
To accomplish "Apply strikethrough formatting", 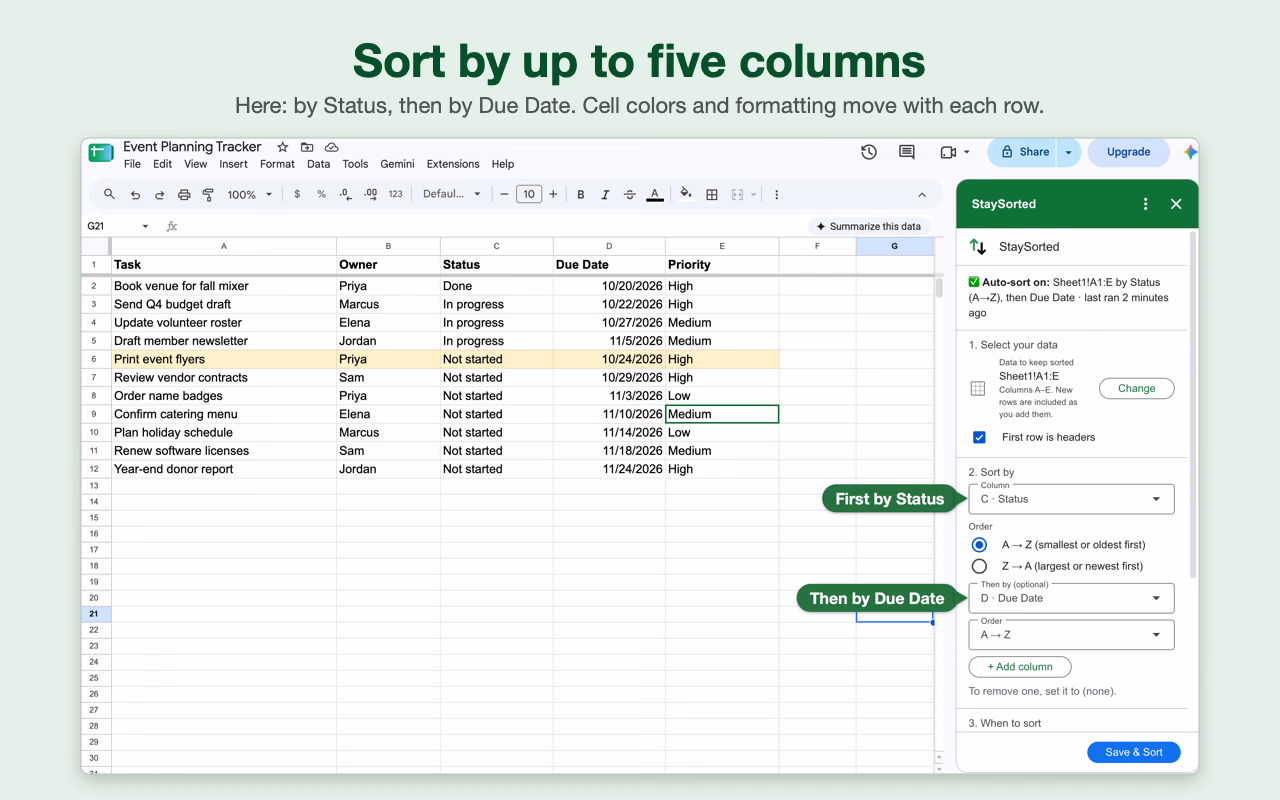I will pyautogui.click(x=629, y=194).
